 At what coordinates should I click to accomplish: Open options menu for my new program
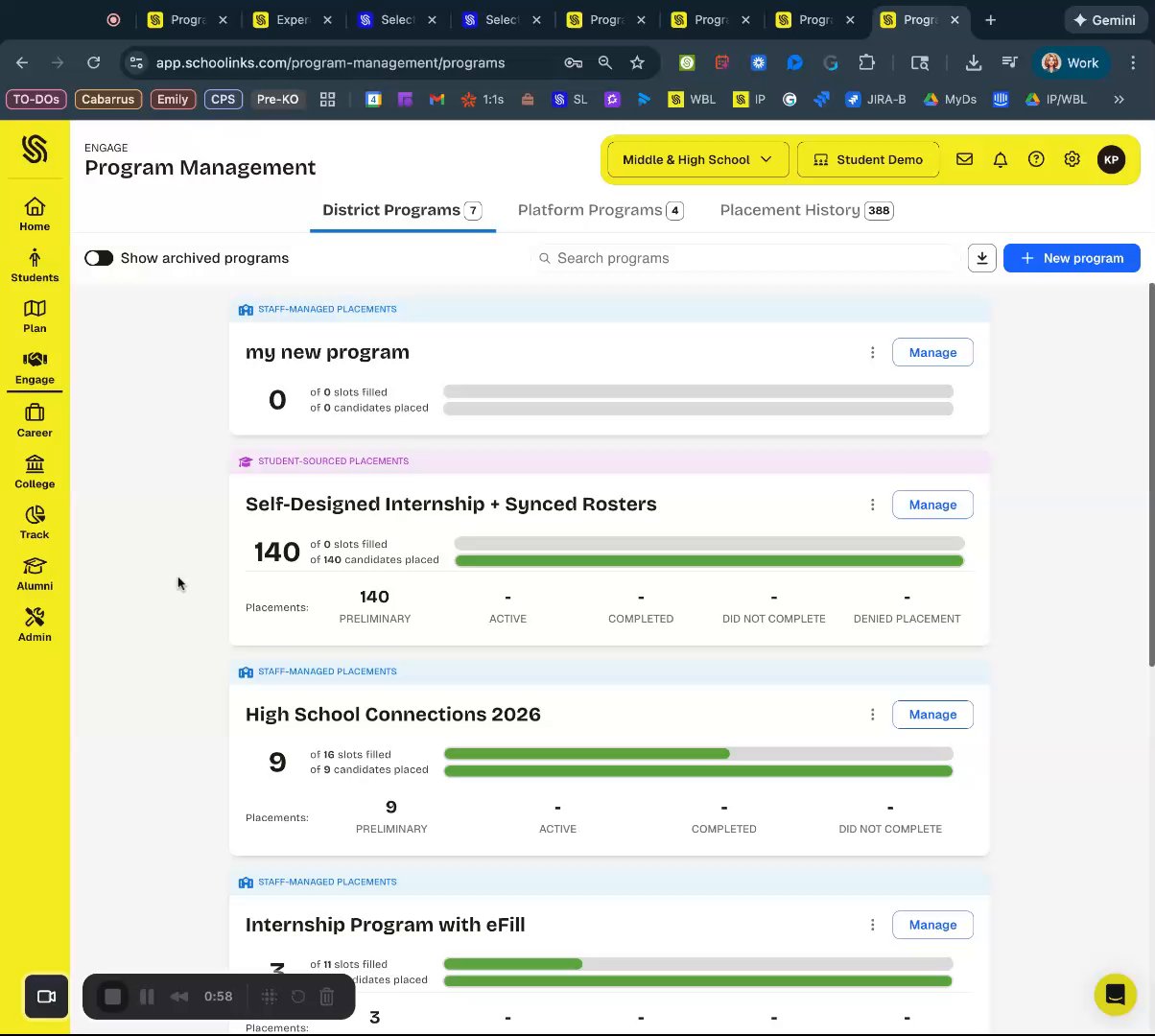click(x=872, y=352)
